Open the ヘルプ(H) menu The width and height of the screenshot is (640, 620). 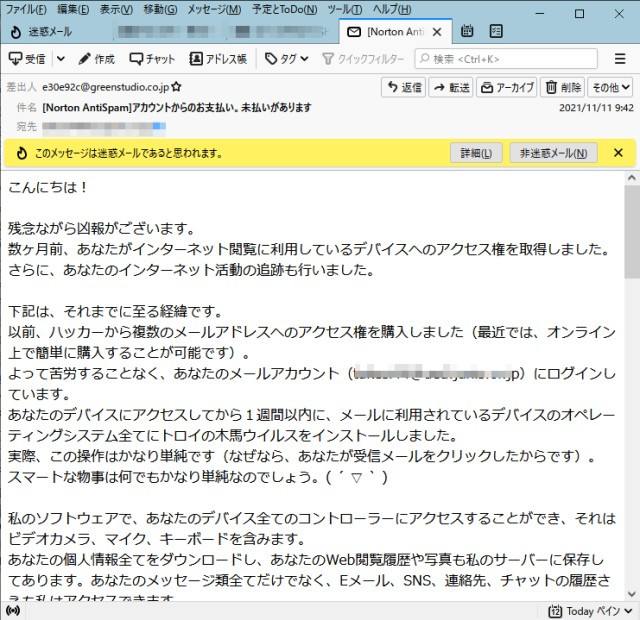click(x=392, y=9)
